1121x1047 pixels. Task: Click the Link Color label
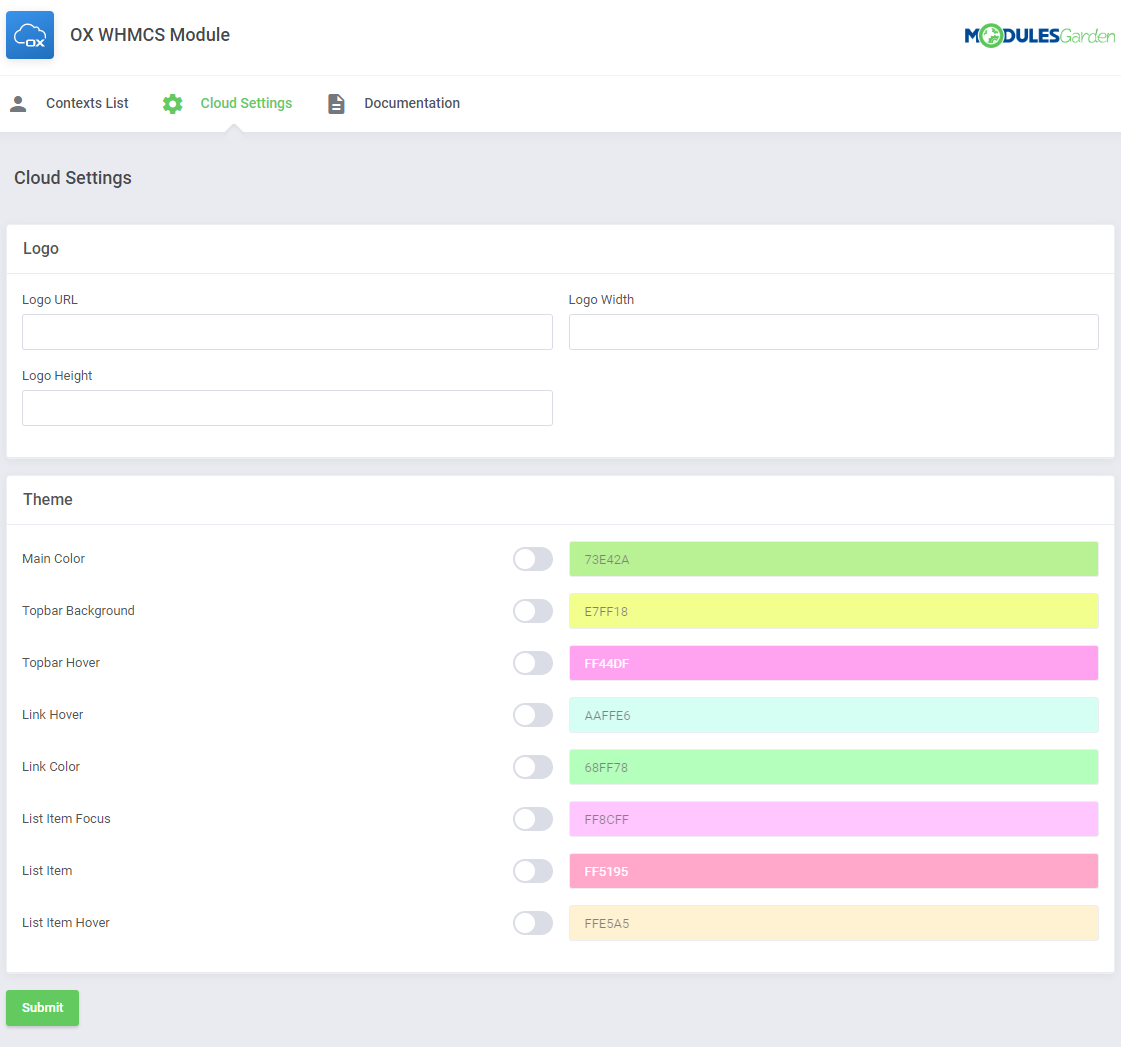pos(51,767)
